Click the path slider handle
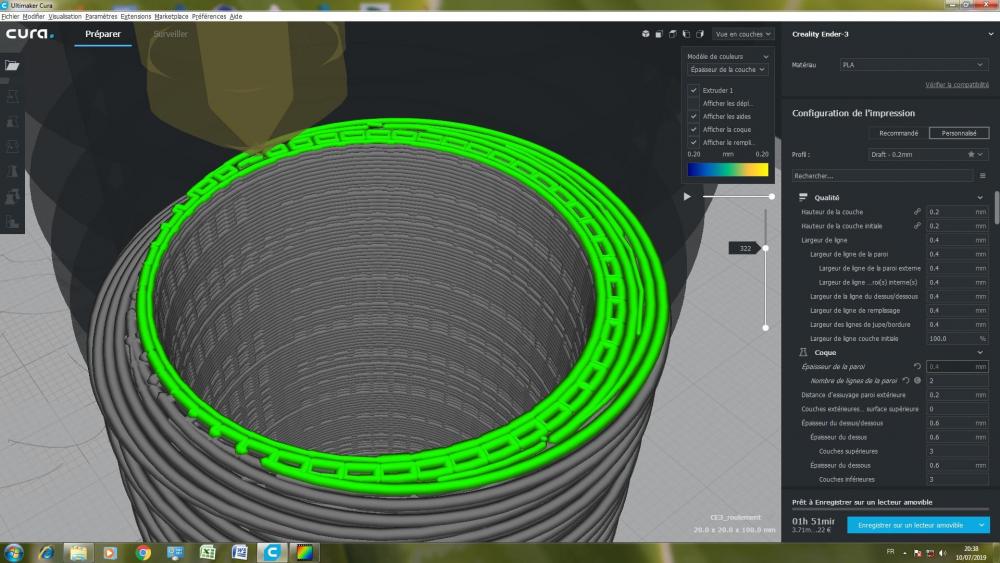Image resolution: width=1000 pixels, height=563 pixels. coord(772,196)
